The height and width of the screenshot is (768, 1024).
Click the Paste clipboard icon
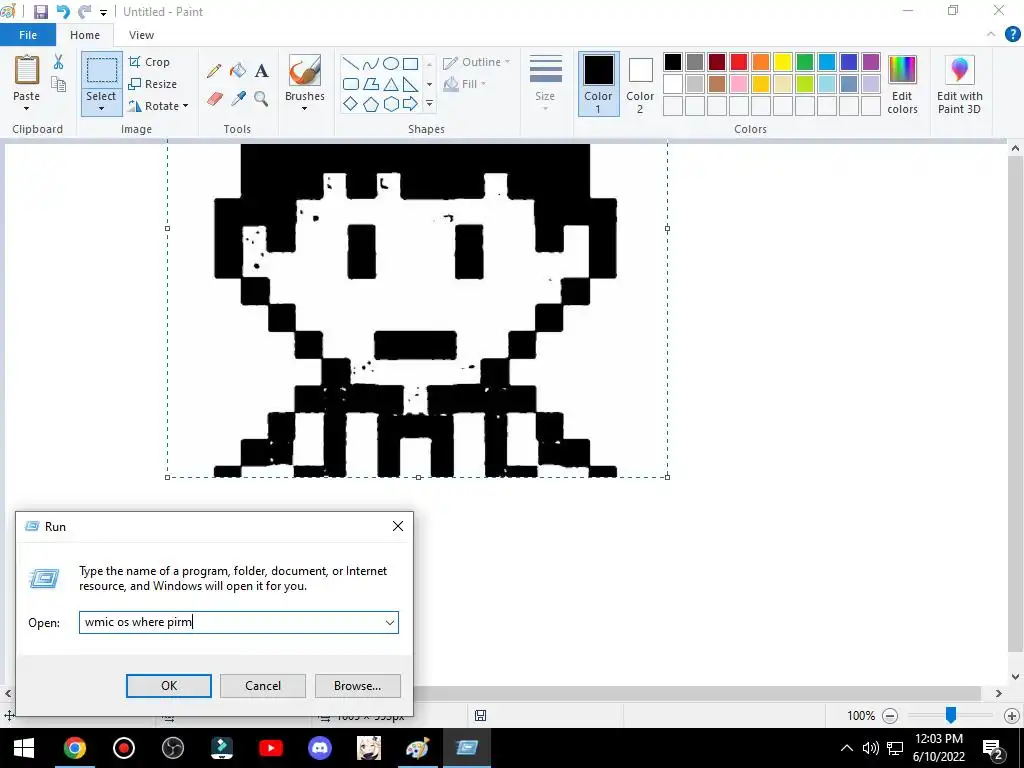27,71
